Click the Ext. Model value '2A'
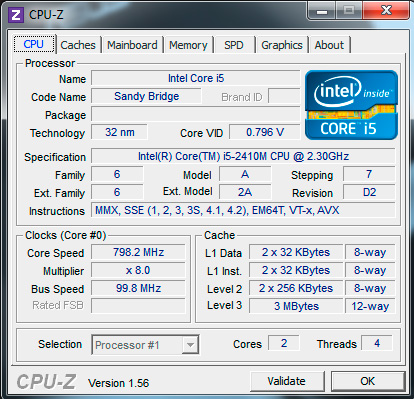414x399 pixels. 245,192
